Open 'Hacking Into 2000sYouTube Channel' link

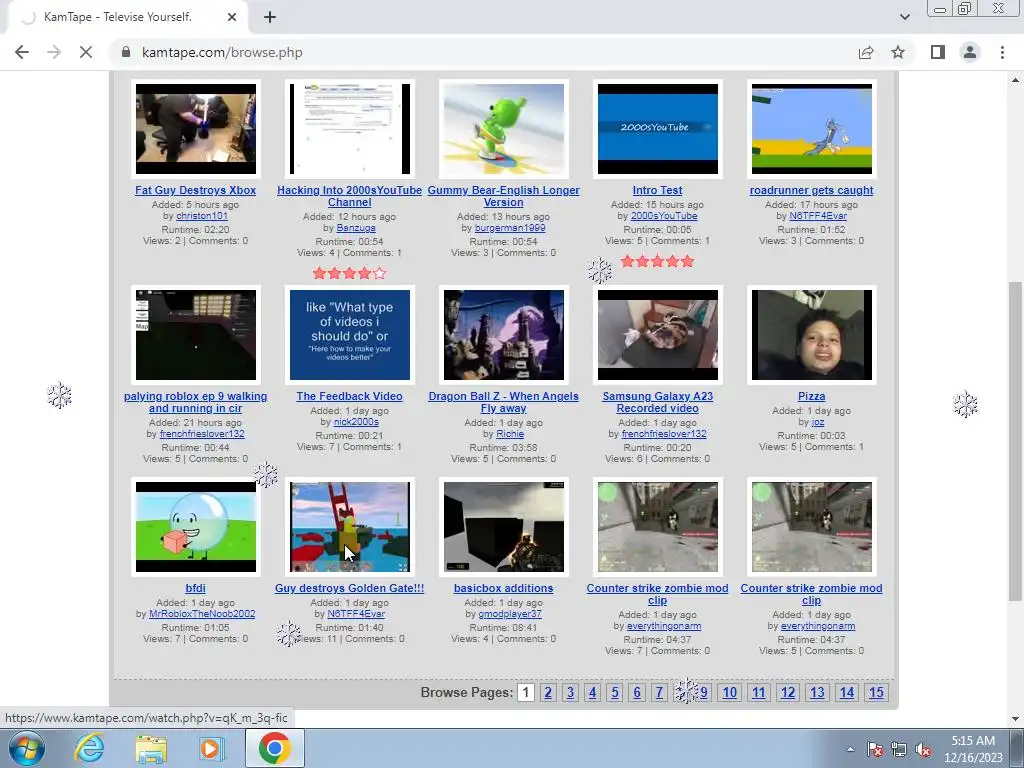349,196
